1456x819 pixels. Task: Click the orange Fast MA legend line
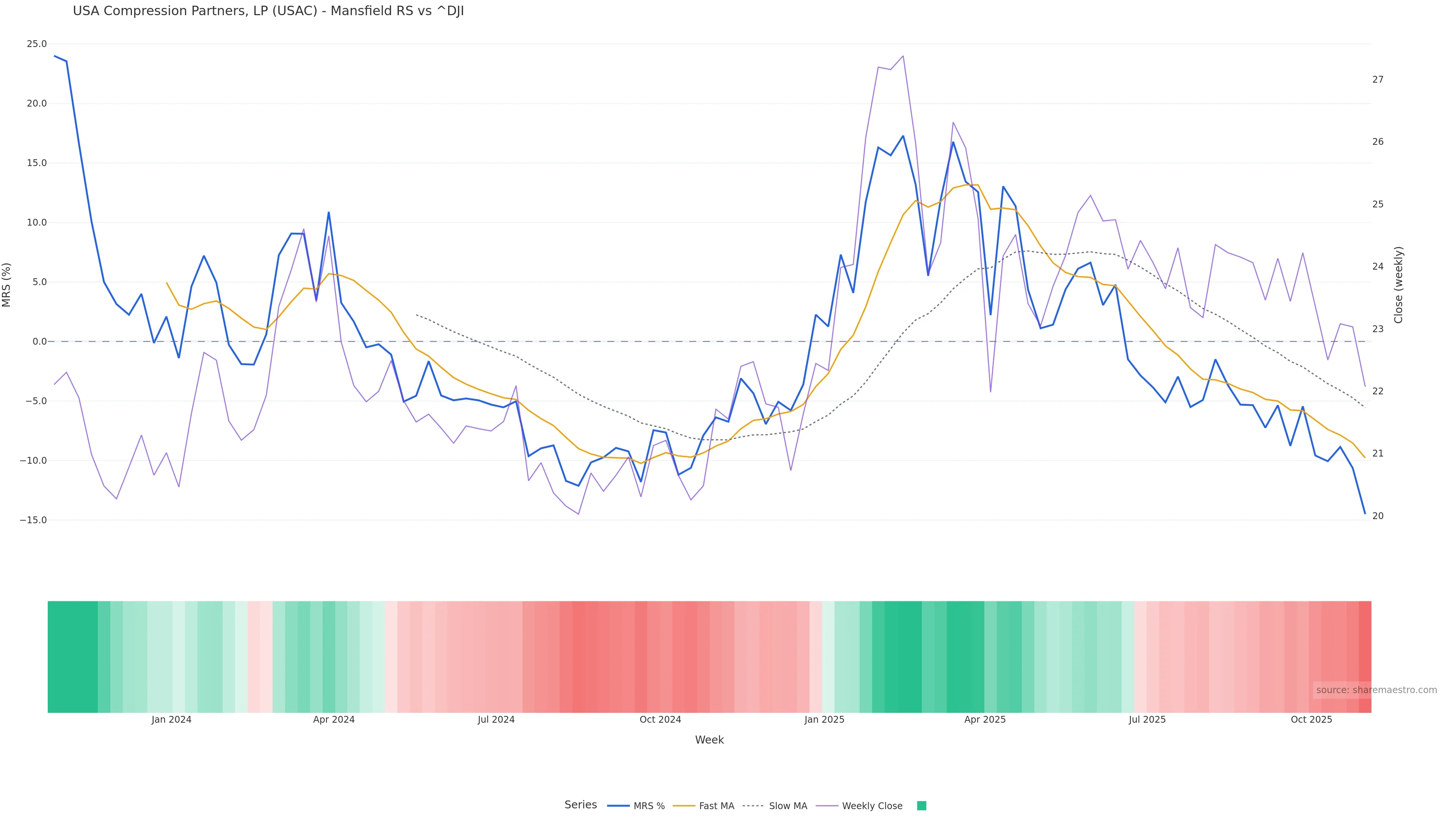pos(684,806)
